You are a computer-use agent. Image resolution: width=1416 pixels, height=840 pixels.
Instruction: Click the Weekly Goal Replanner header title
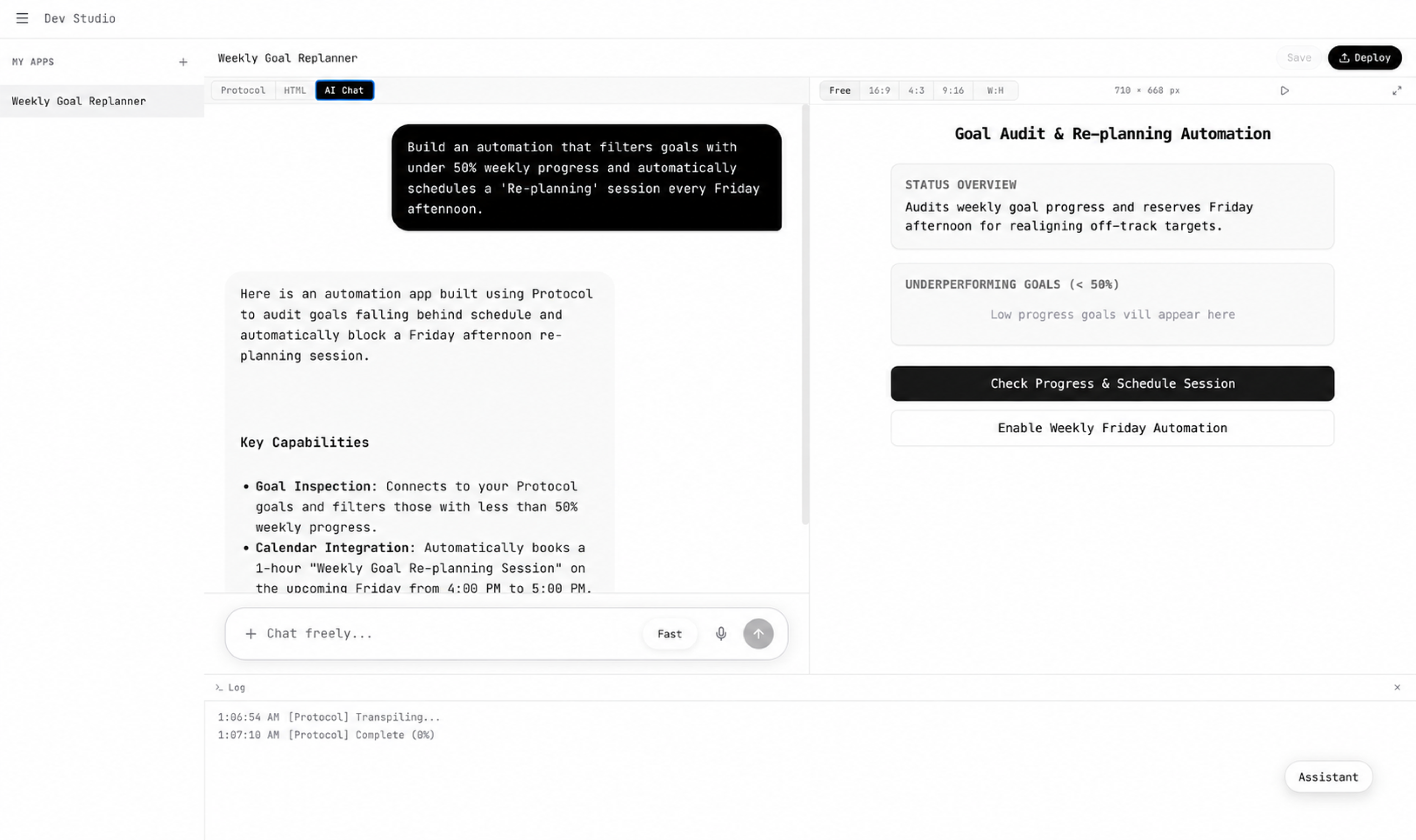[287, 58]
